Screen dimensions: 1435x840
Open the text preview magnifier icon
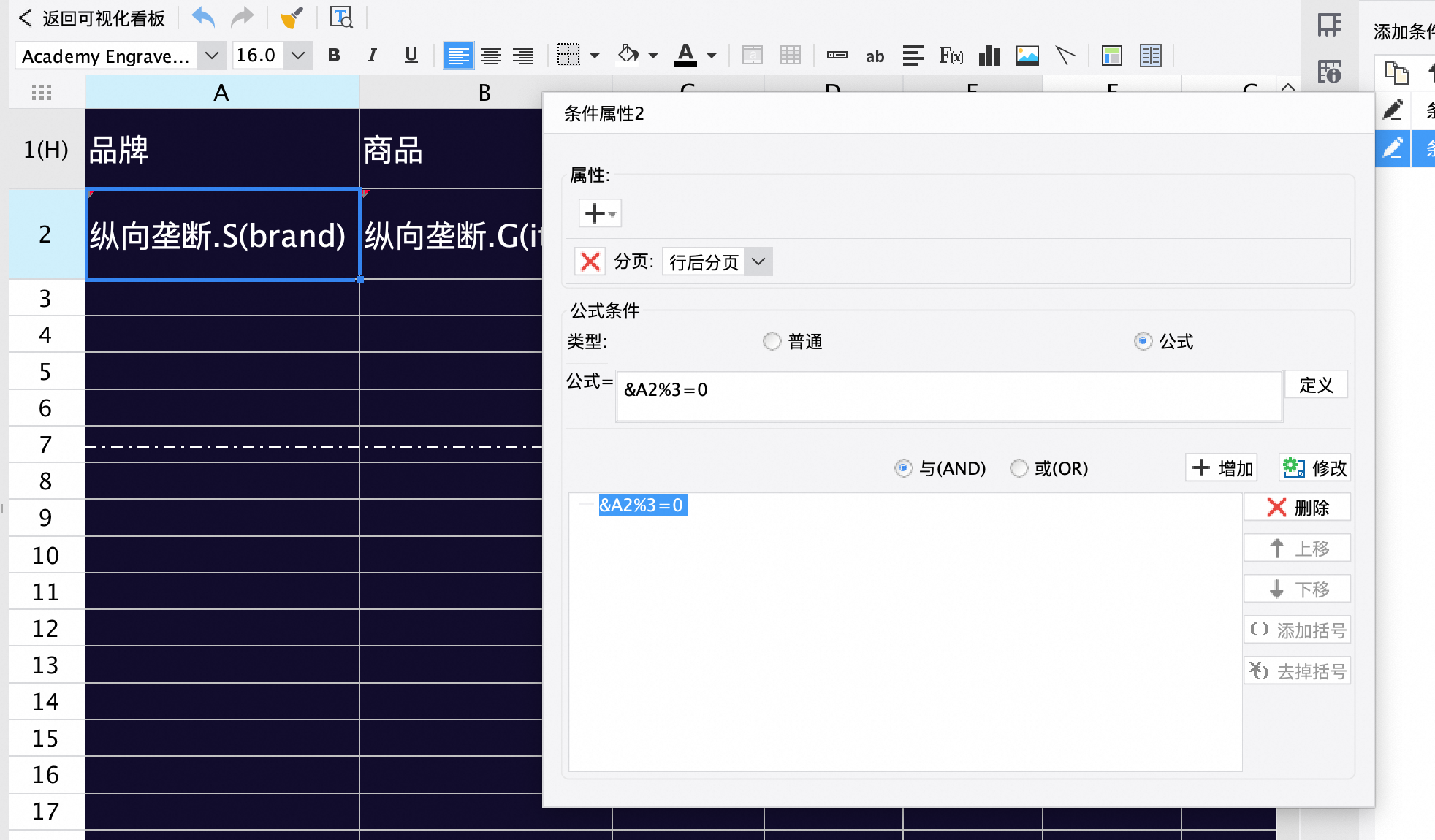tap(341, 17)
